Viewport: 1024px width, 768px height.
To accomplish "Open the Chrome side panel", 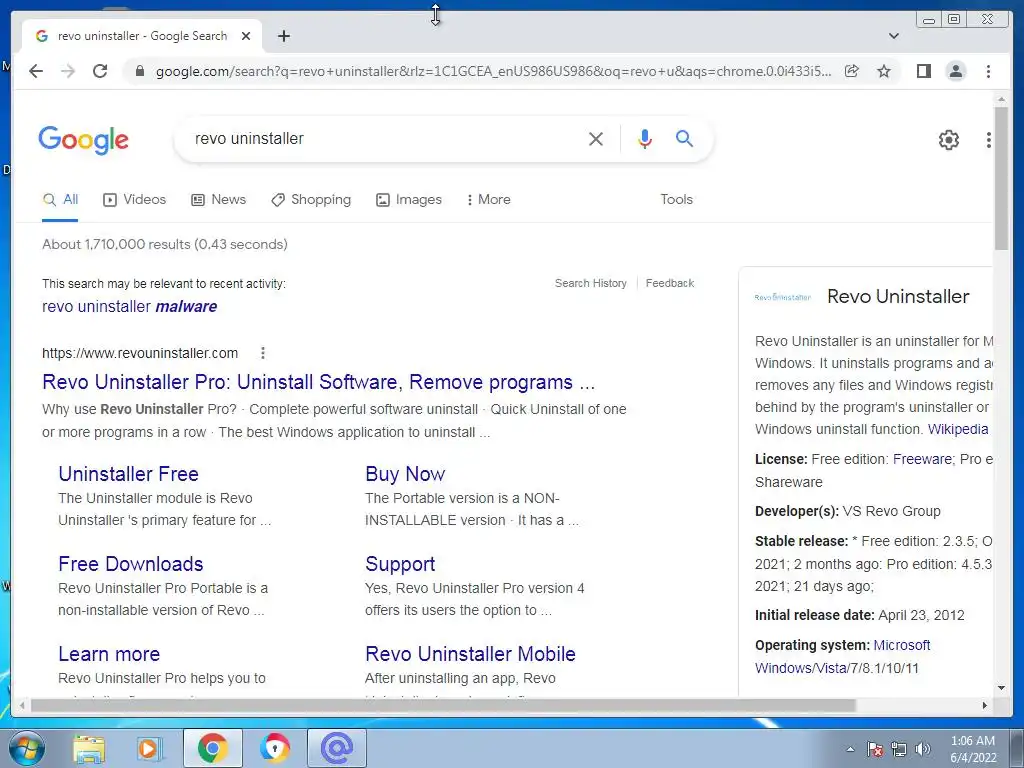I will [923, 71].
